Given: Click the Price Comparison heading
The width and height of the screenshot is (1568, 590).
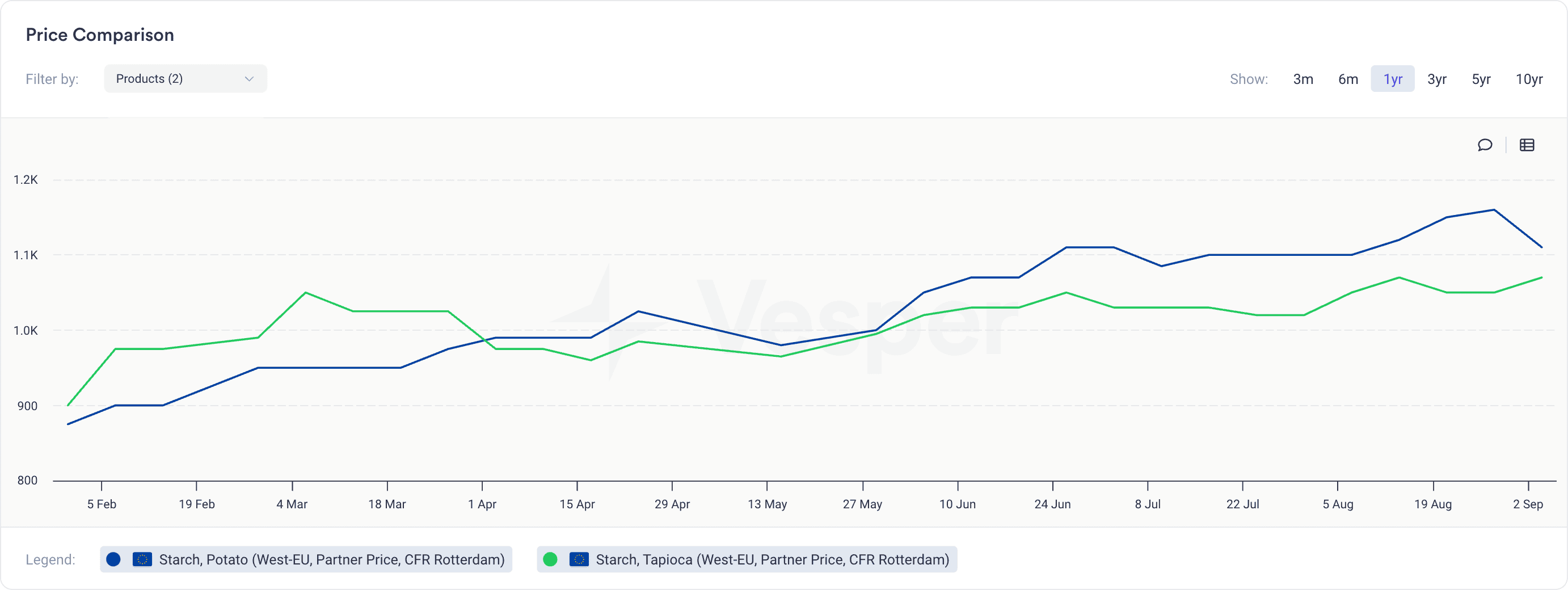Looking at the screenshot, I should [x=100, y=35].
